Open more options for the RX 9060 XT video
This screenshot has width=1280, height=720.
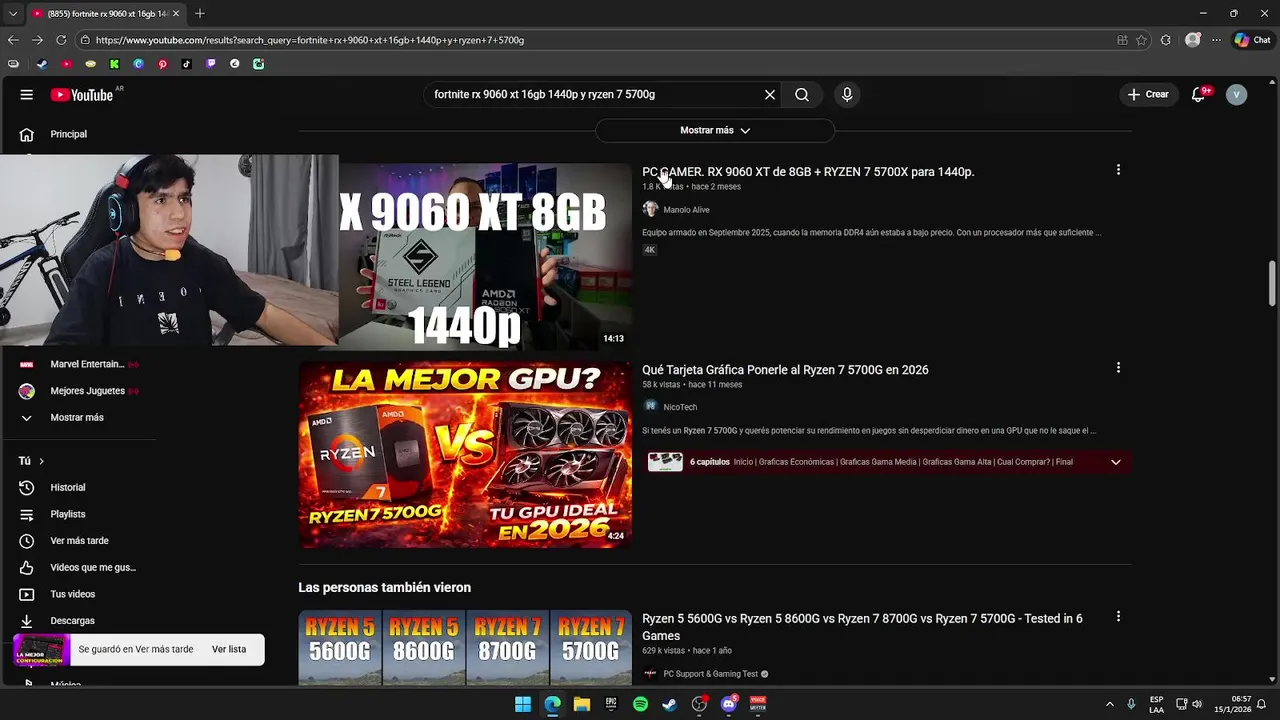[1118, 170]
